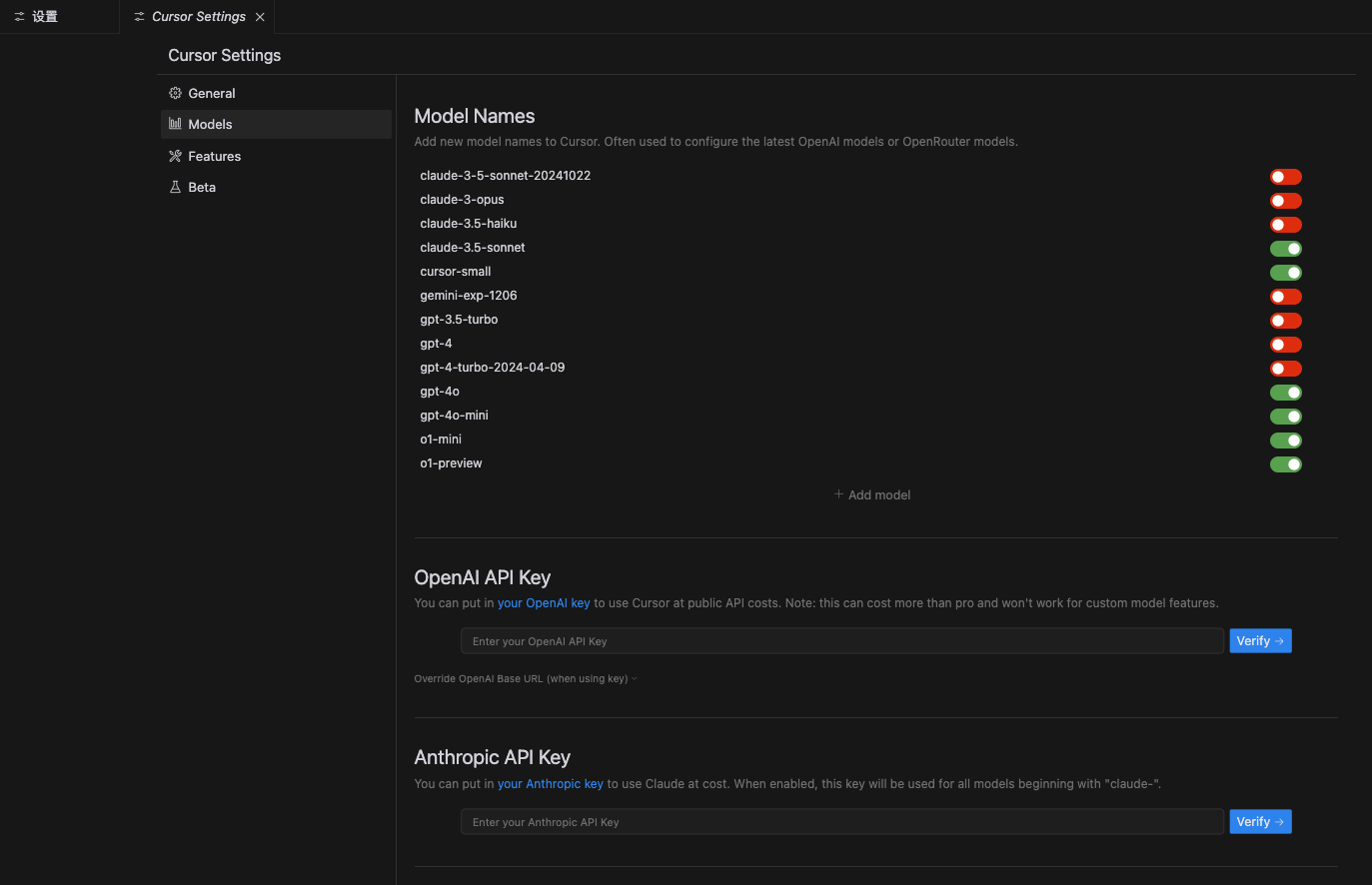The image size is (1372, 885).
Task: Open the 'your OpenAI key' link
Action: coord(544,603)
